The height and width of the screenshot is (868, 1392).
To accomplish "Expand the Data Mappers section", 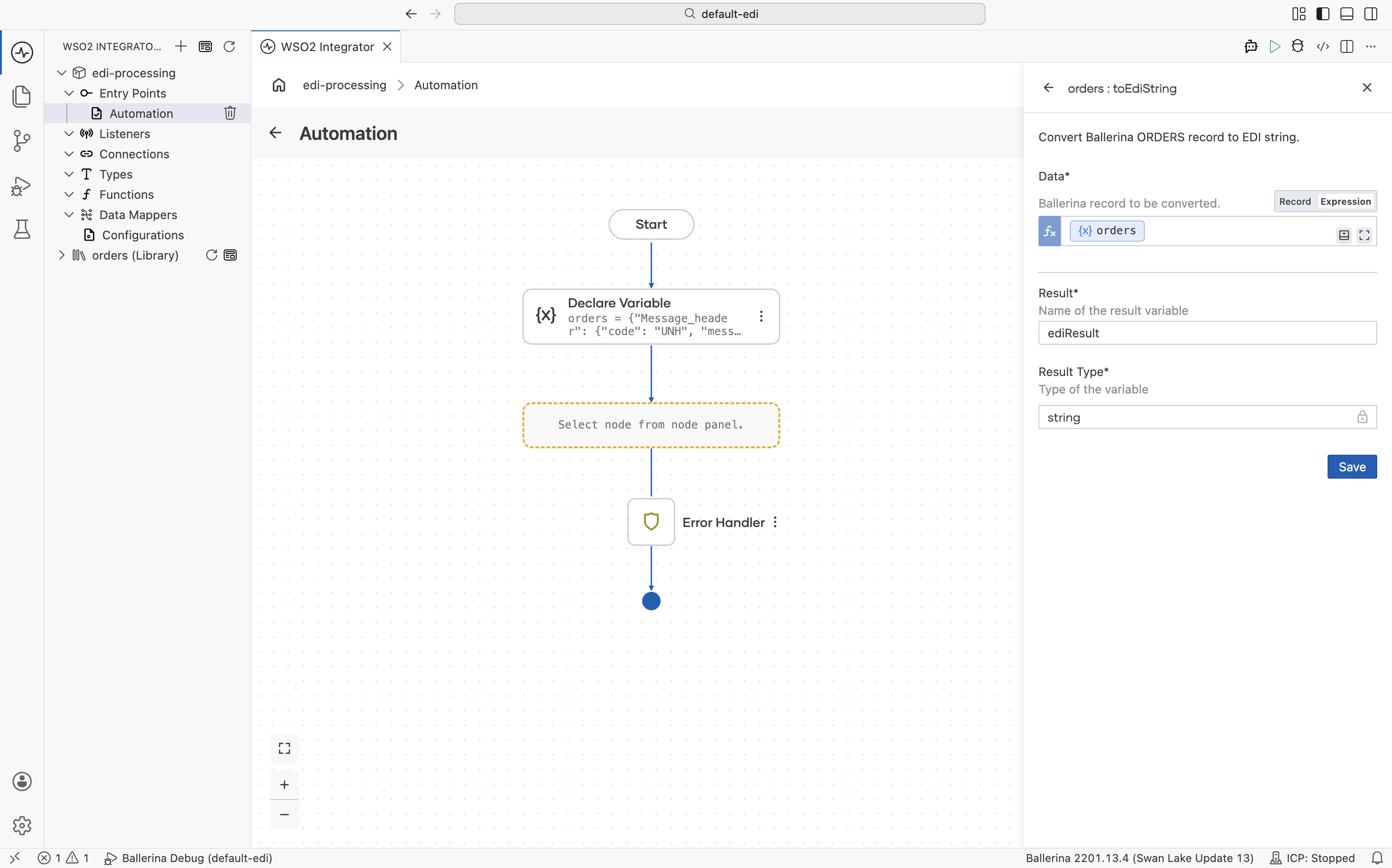I will 69,215.
